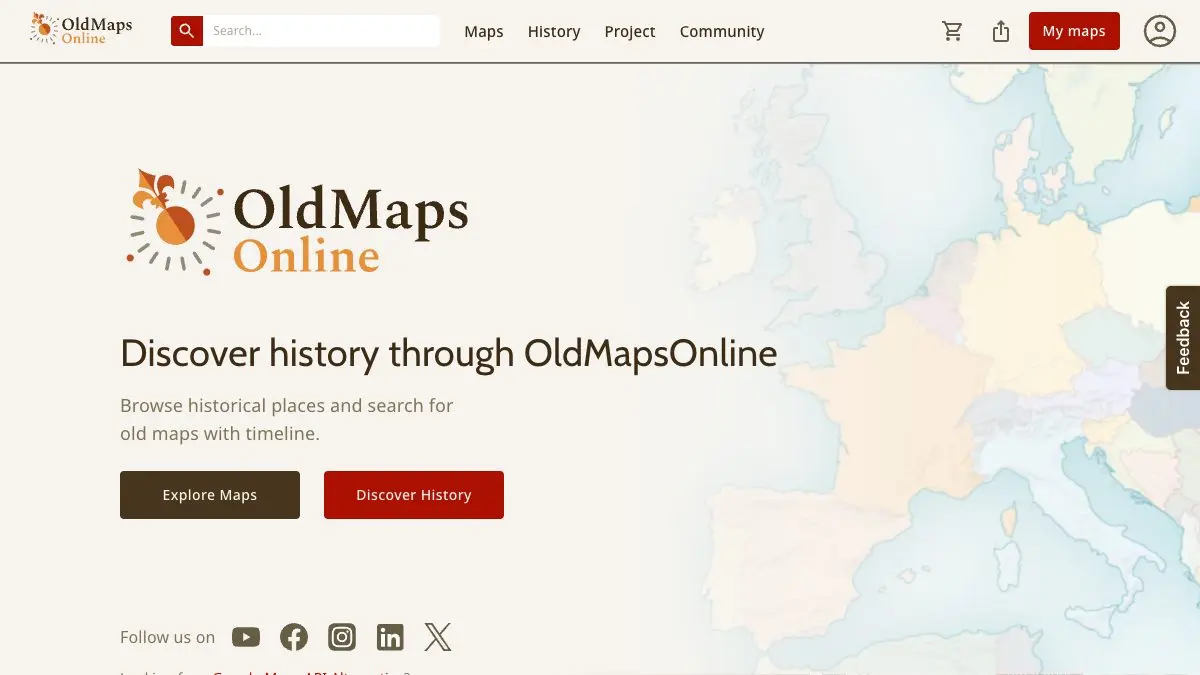Open the History menu

click(x=554, y=32)
